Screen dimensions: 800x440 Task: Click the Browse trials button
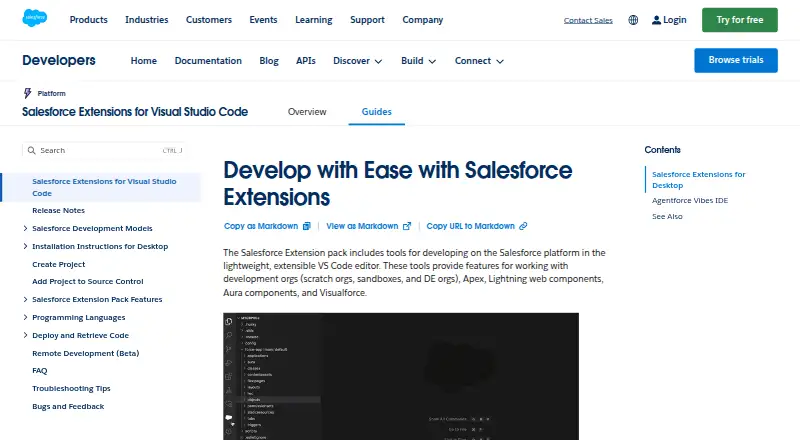[x=736, y=60]
